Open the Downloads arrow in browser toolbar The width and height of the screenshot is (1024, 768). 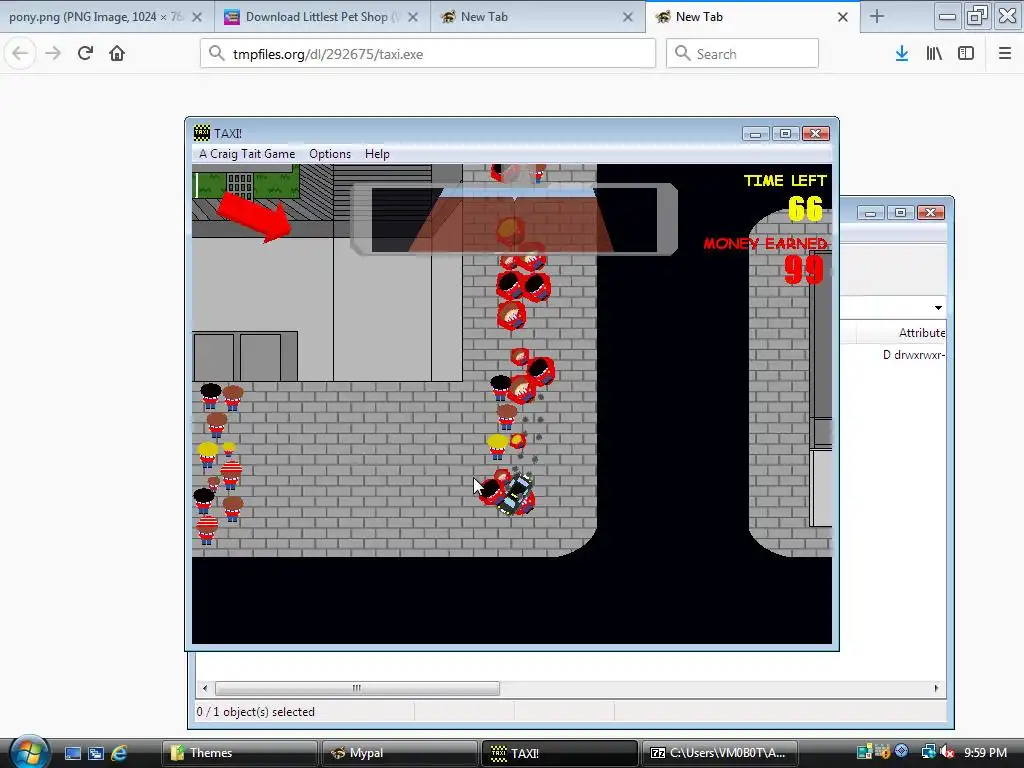click(902, 54)
